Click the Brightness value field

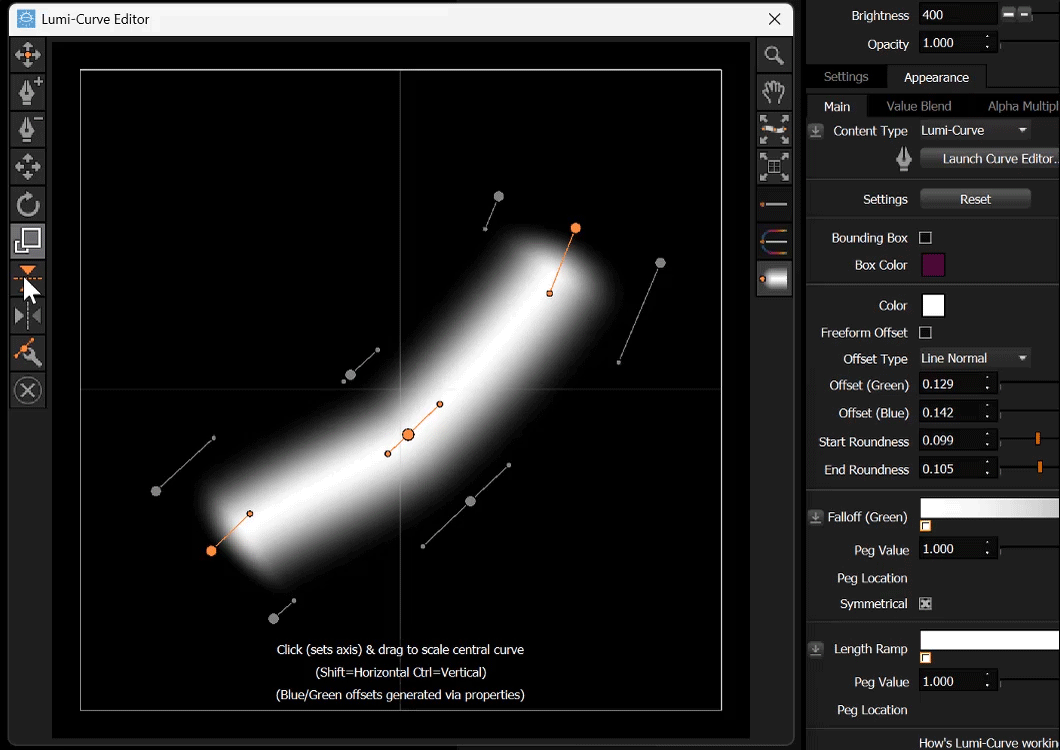pos(957,15)
